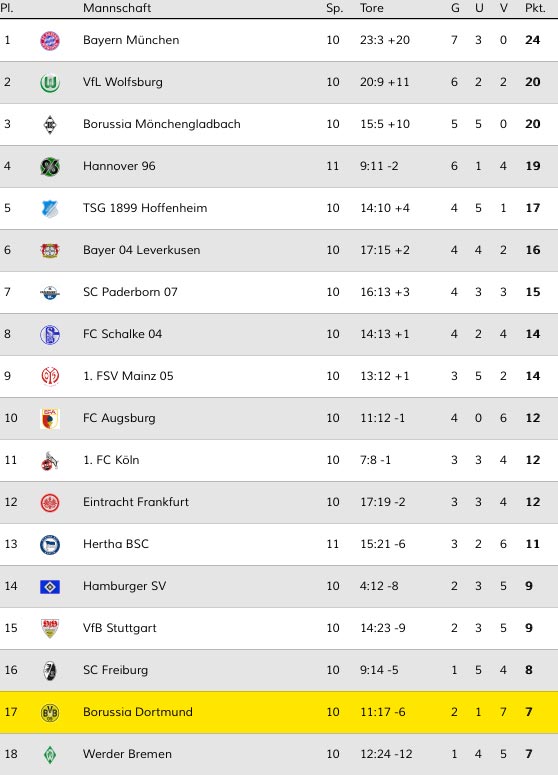
Task: Click the Eintracht Frankfurt eagle logo
Action: (50, 503)
